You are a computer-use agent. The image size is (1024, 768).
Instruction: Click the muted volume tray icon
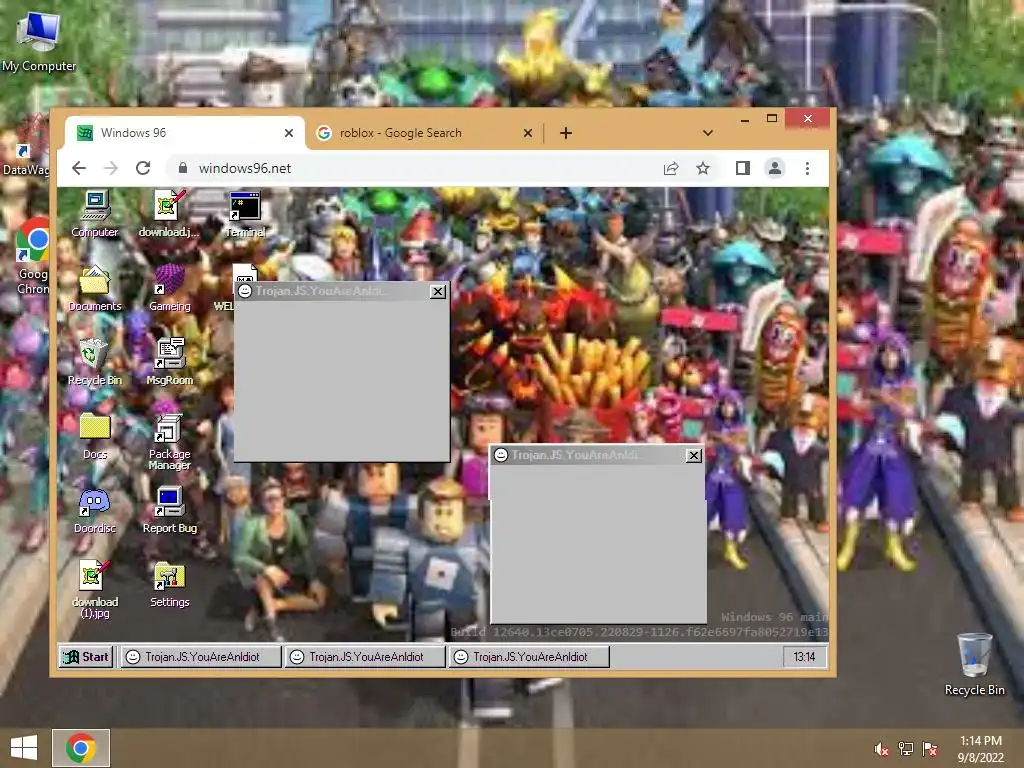pos(882,749)
